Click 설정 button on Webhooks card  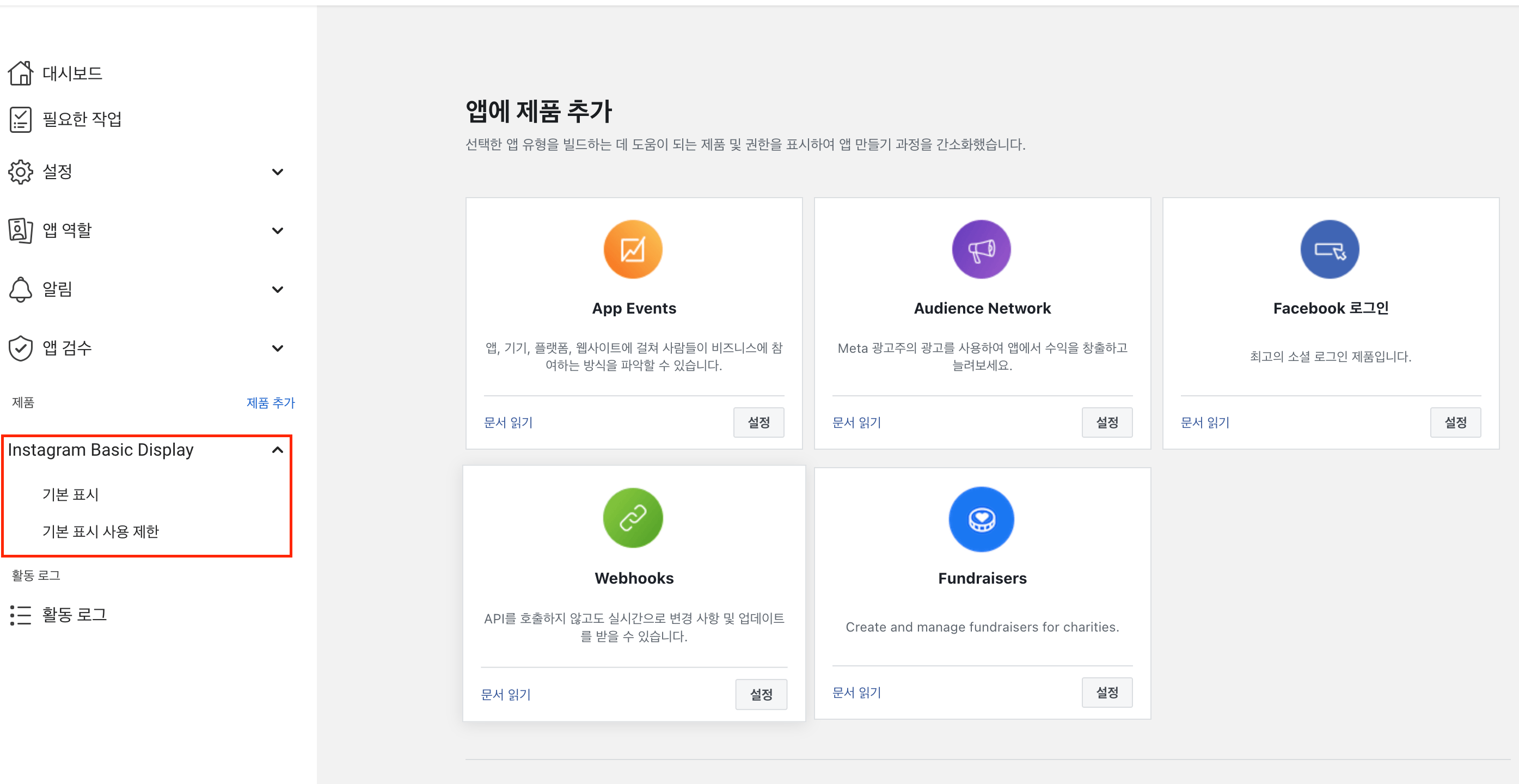[761, 694]
